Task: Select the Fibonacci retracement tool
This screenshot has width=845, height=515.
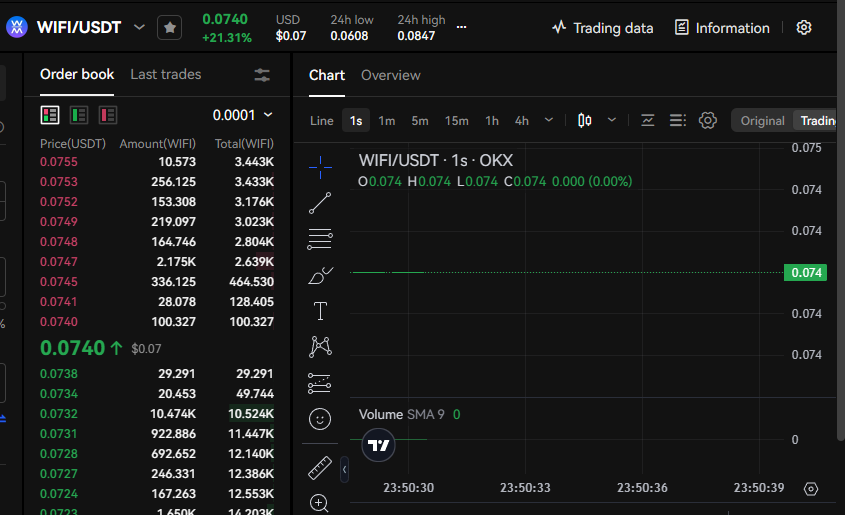Action: (320, 239)
